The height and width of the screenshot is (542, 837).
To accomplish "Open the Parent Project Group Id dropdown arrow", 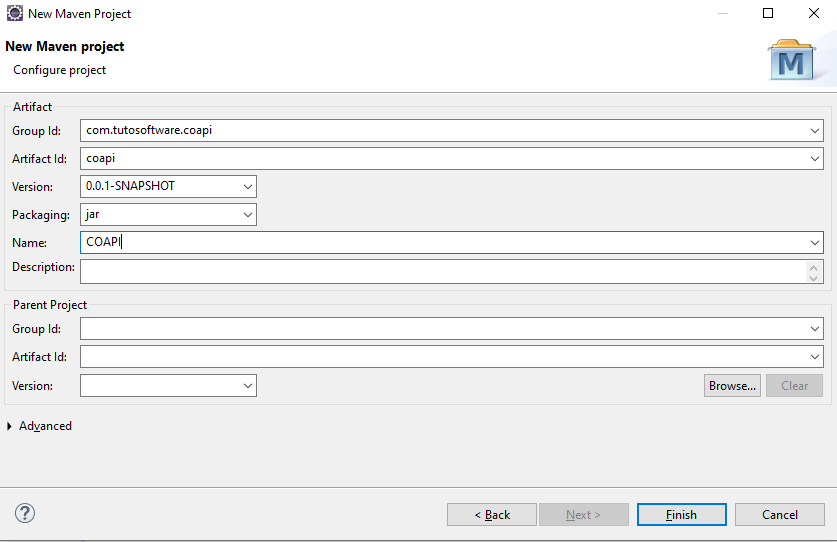I will point(815,328).
